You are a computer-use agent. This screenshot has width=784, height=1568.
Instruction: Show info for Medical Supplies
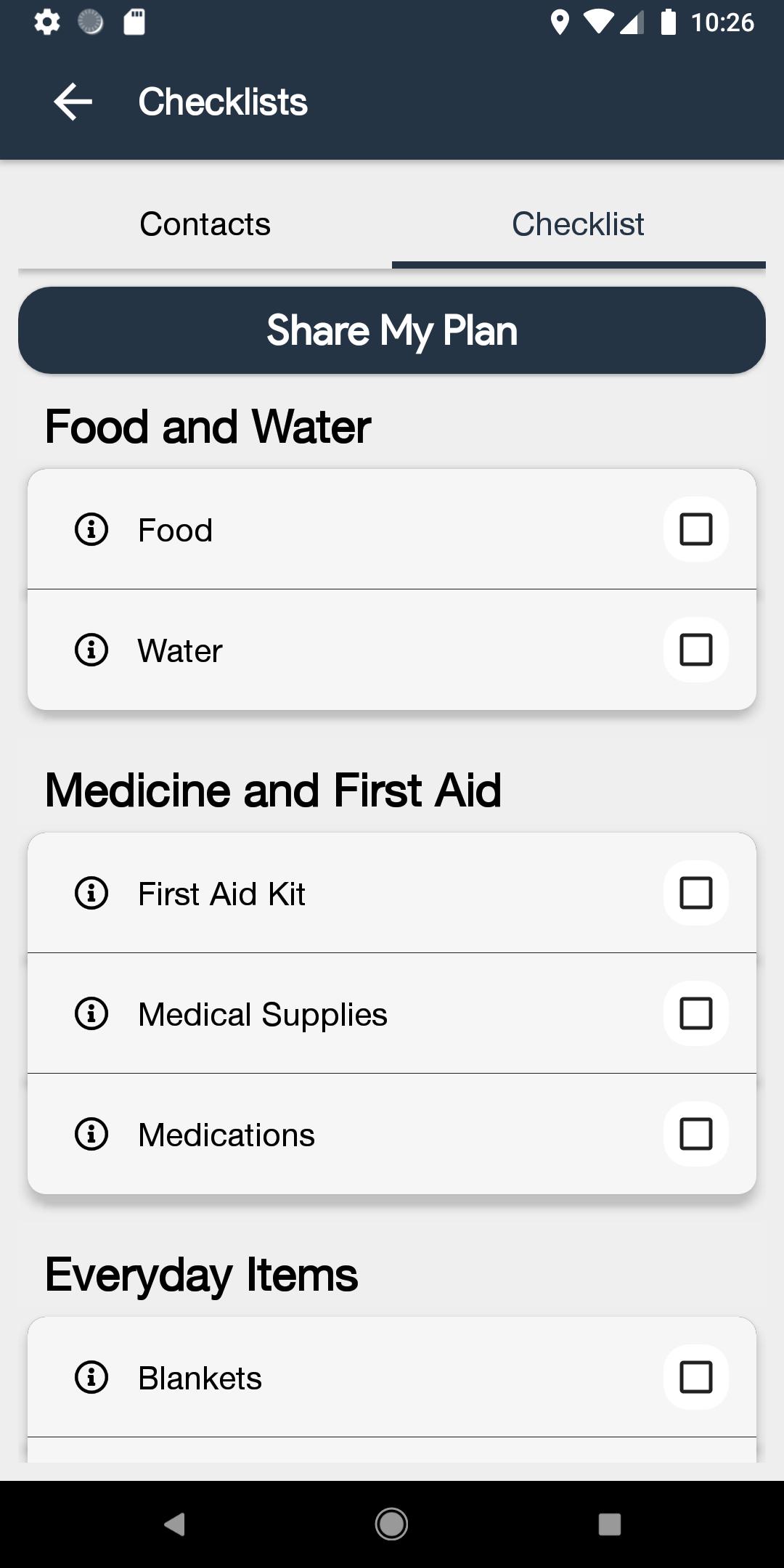coord(91,1013)
